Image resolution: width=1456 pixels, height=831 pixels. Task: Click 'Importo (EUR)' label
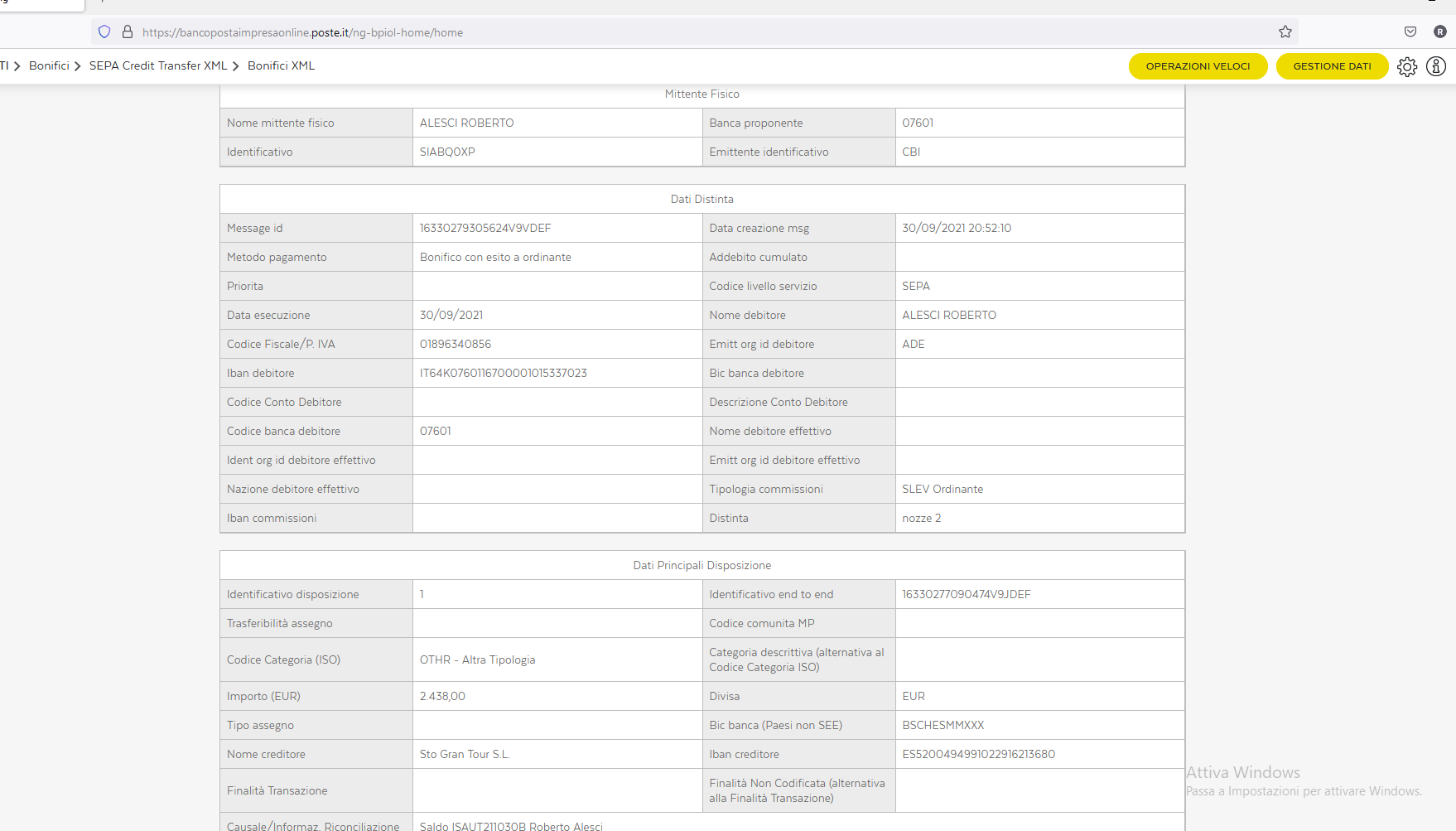pyautogui.click(x=263, y=697)
